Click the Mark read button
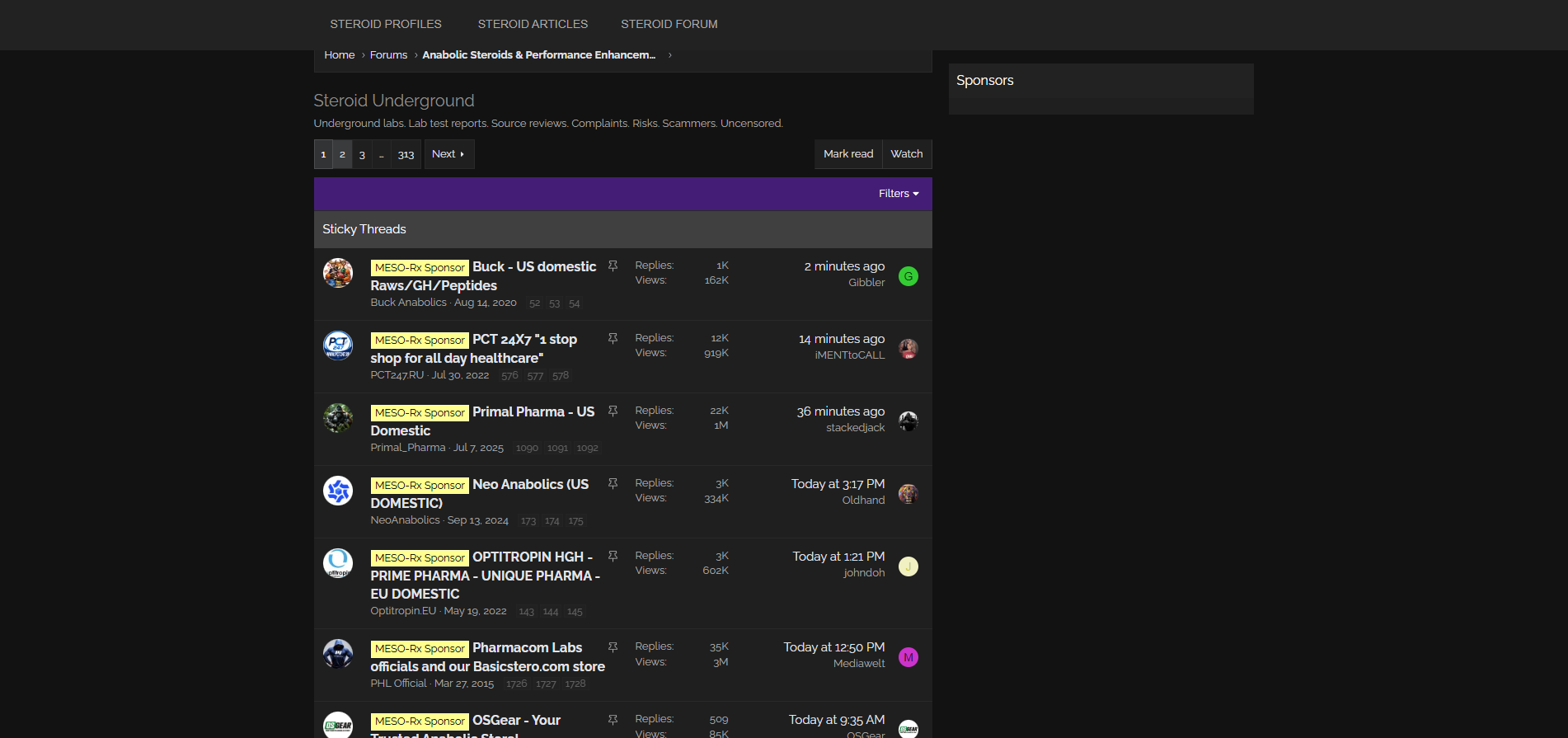Screen dimensions: 1568x738 [848, 154]
